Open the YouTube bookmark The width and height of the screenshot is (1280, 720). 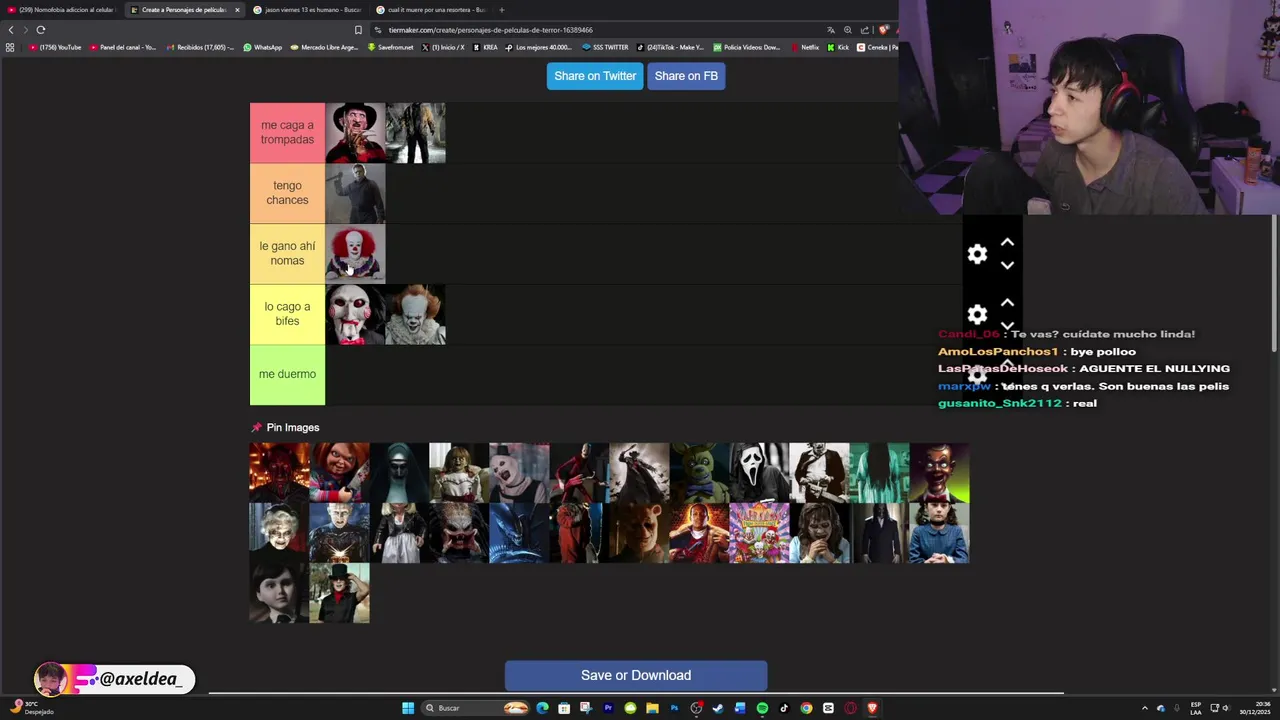coord(55,47)
